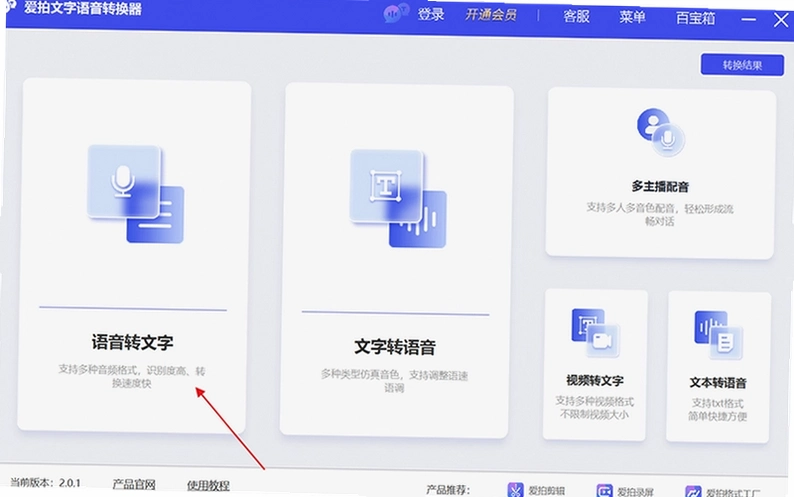
Task: Close the converter window
Action: coord(781,20)
